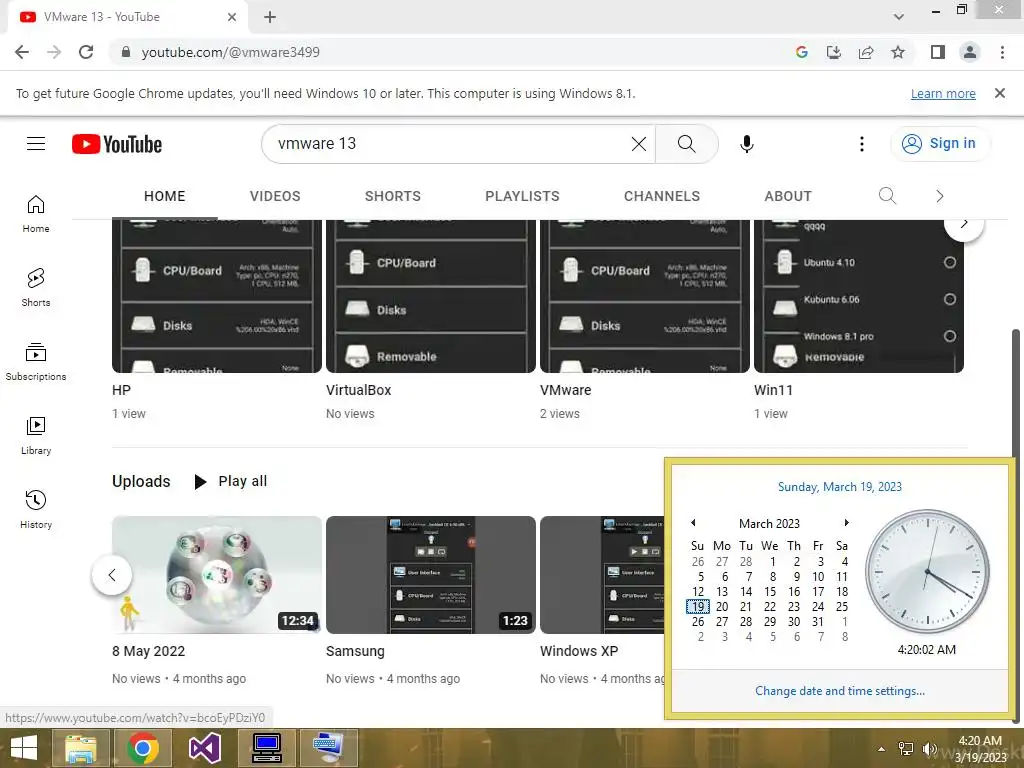Open a new browser tab
The height and width of the screenshot is (768, 1024).
coord(270,17)
